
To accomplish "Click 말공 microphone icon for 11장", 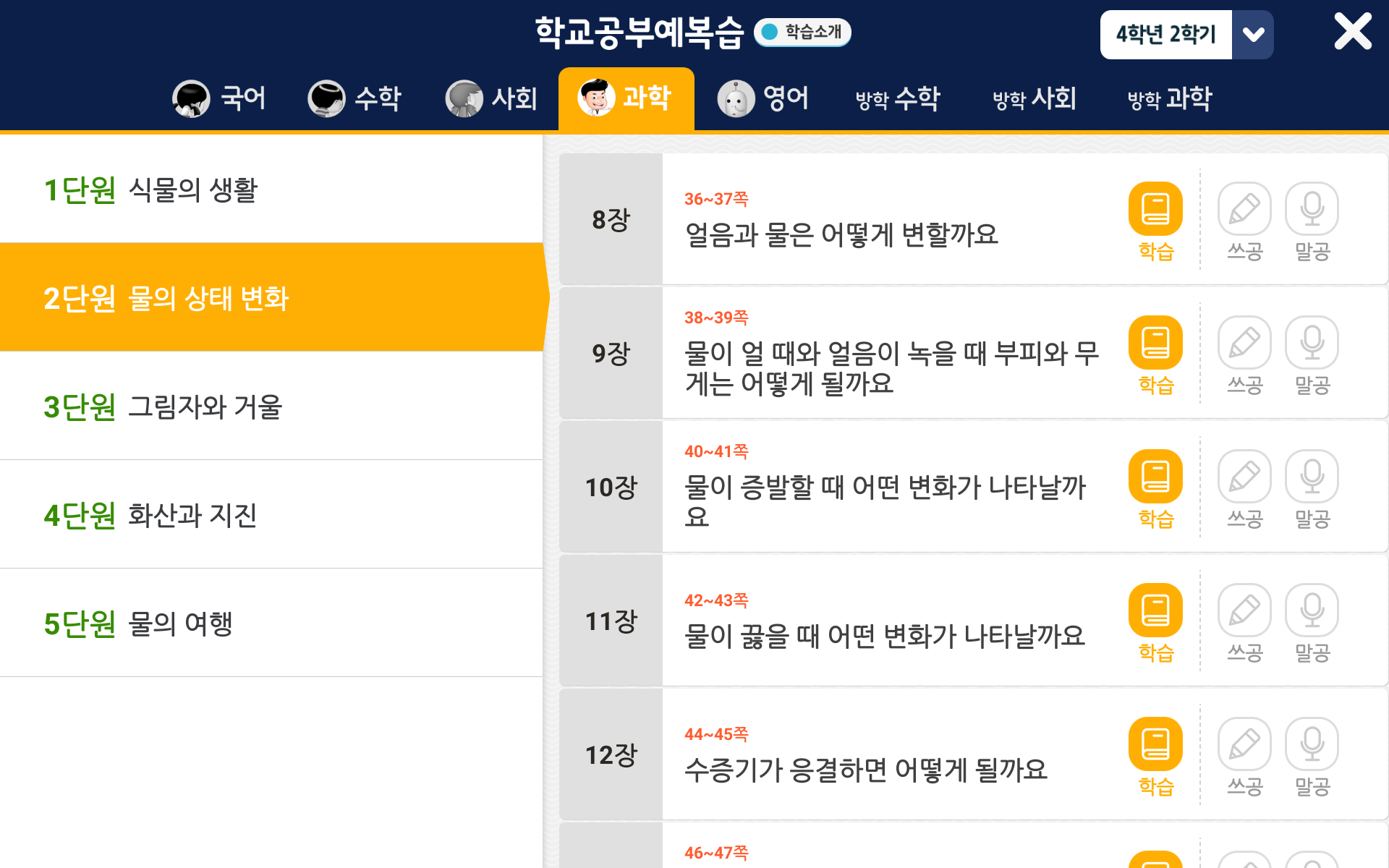I will pos(1312,610).
